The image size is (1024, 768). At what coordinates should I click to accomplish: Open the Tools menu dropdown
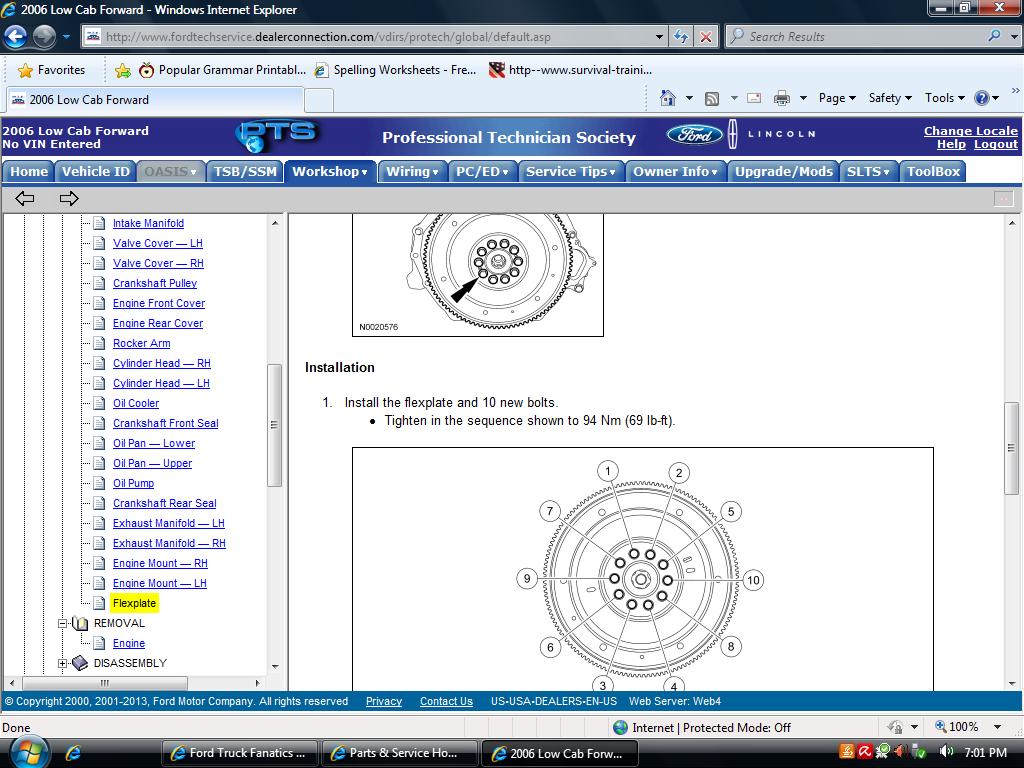(944, 98)
